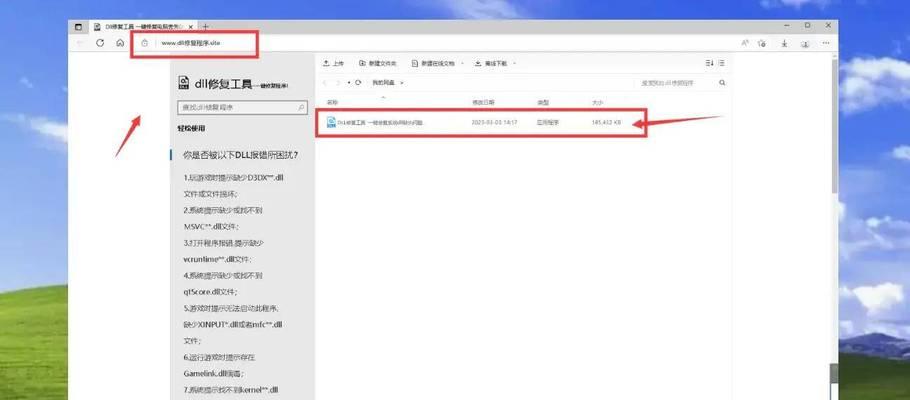Click the file list back navigation arrow
Image resolution: width=910 pixels, height=400 pixels.
click(x=325, y=83)
